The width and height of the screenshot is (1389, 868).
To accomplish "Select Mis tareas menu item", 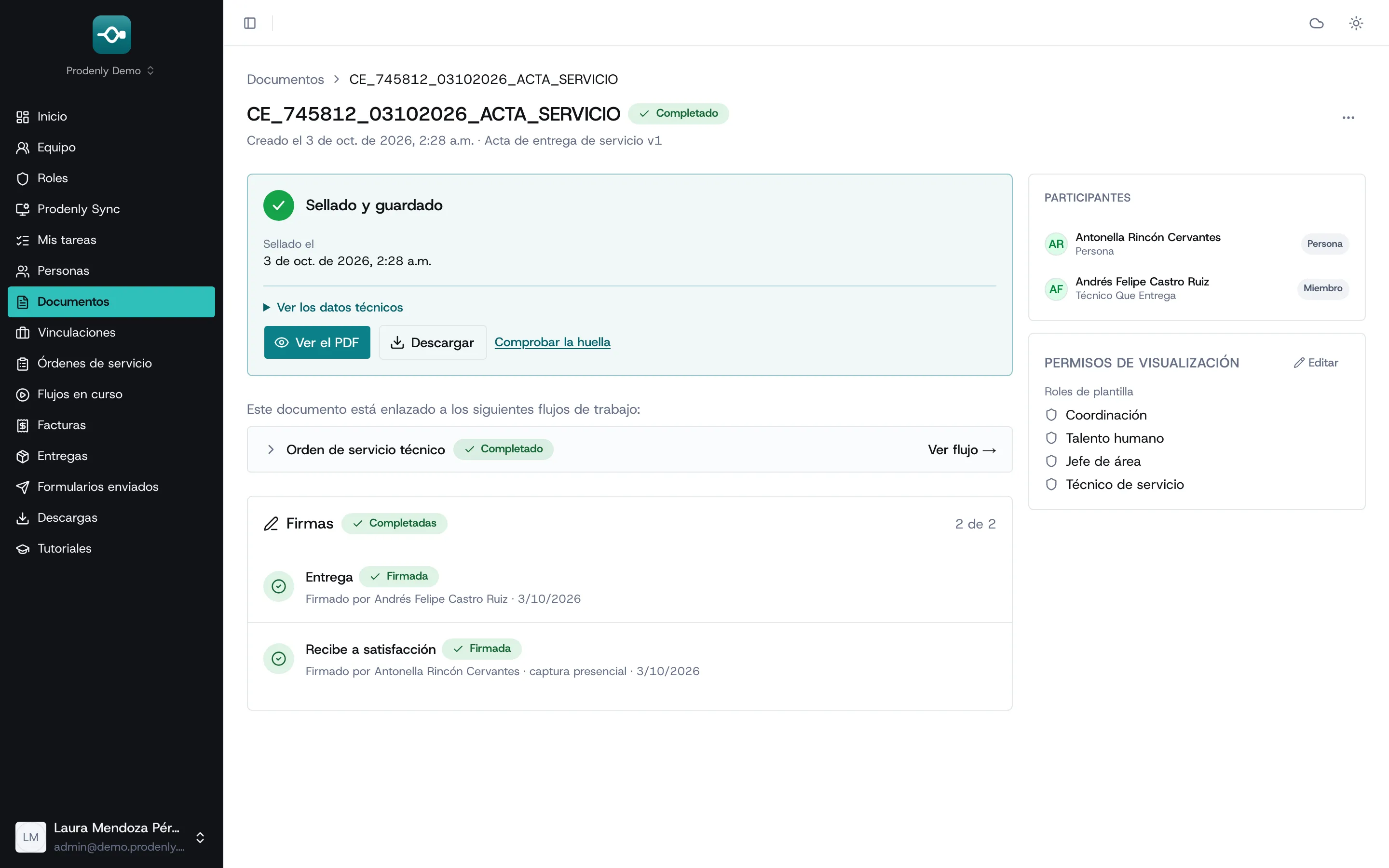I will [111, 240].
